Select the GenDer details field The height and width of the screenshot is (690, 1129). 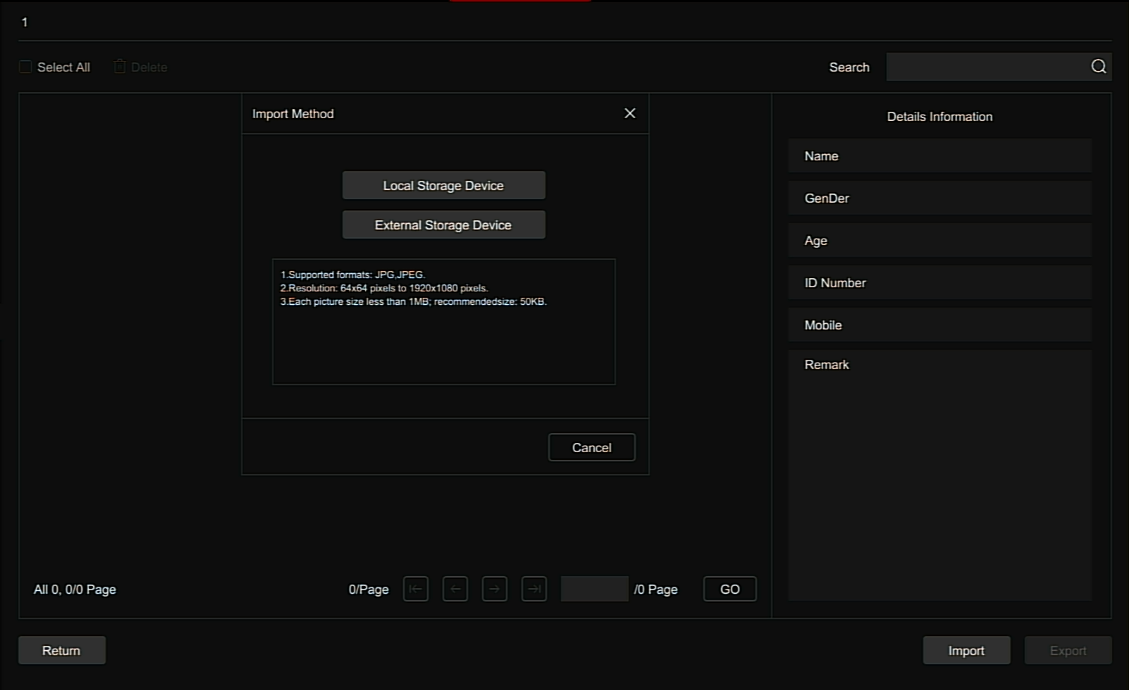940,198
